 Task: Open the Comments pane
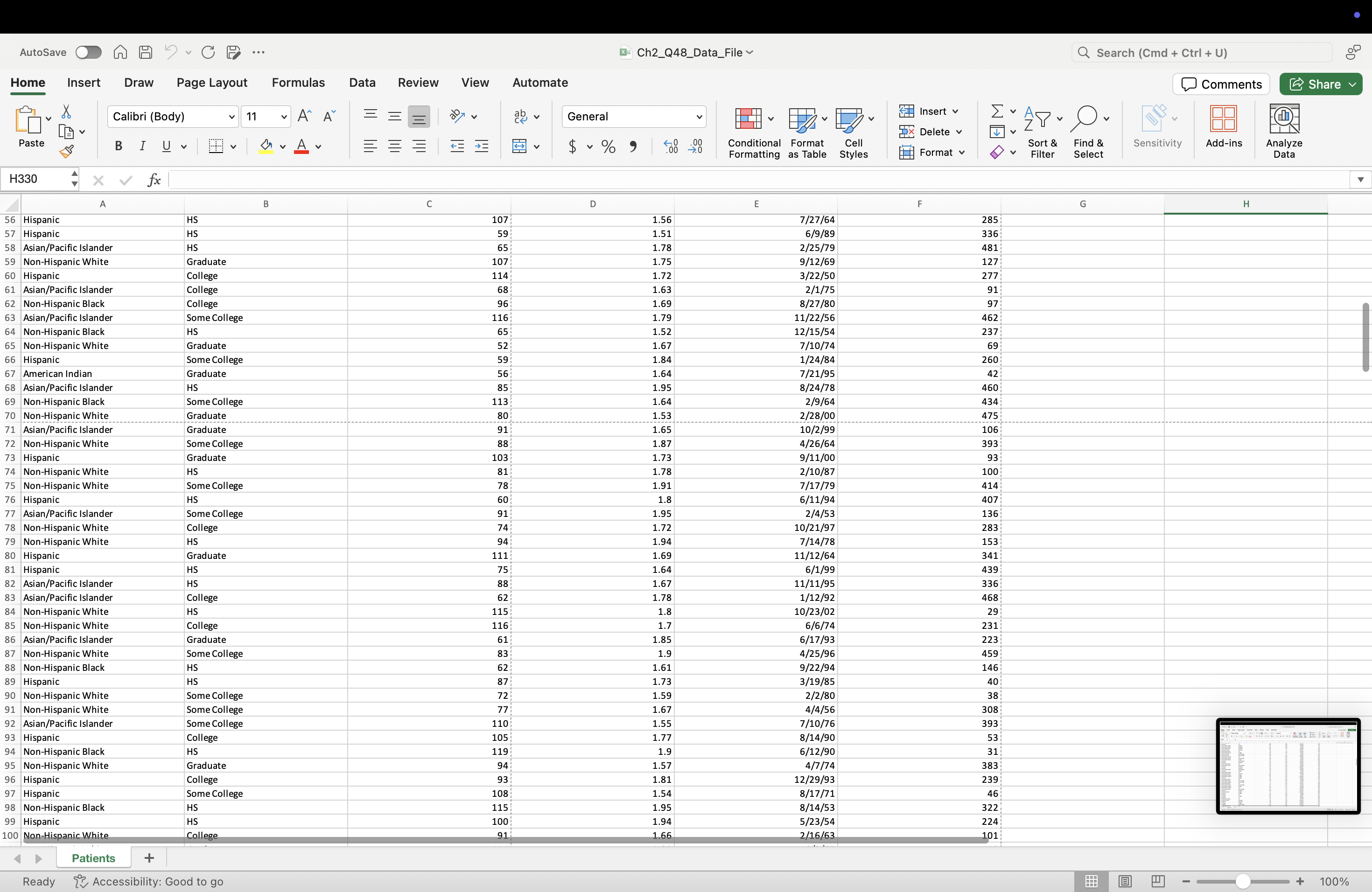[1221, 84]
